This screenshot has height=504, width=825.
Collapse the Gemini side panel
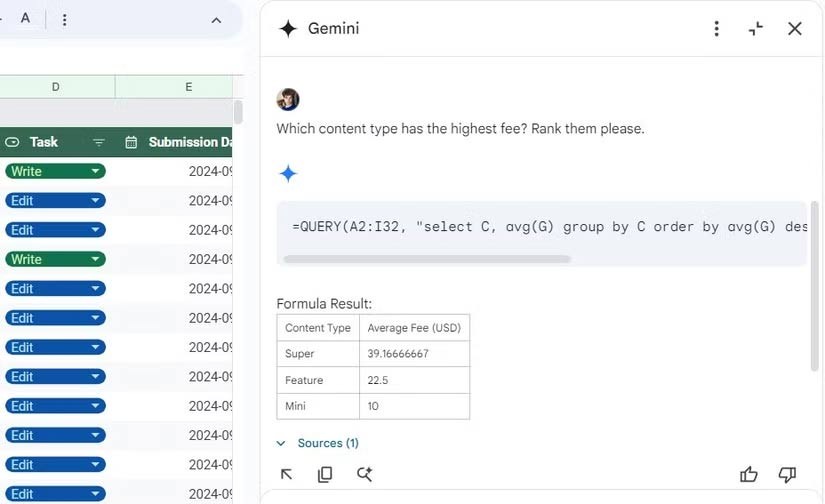(756, 29)
